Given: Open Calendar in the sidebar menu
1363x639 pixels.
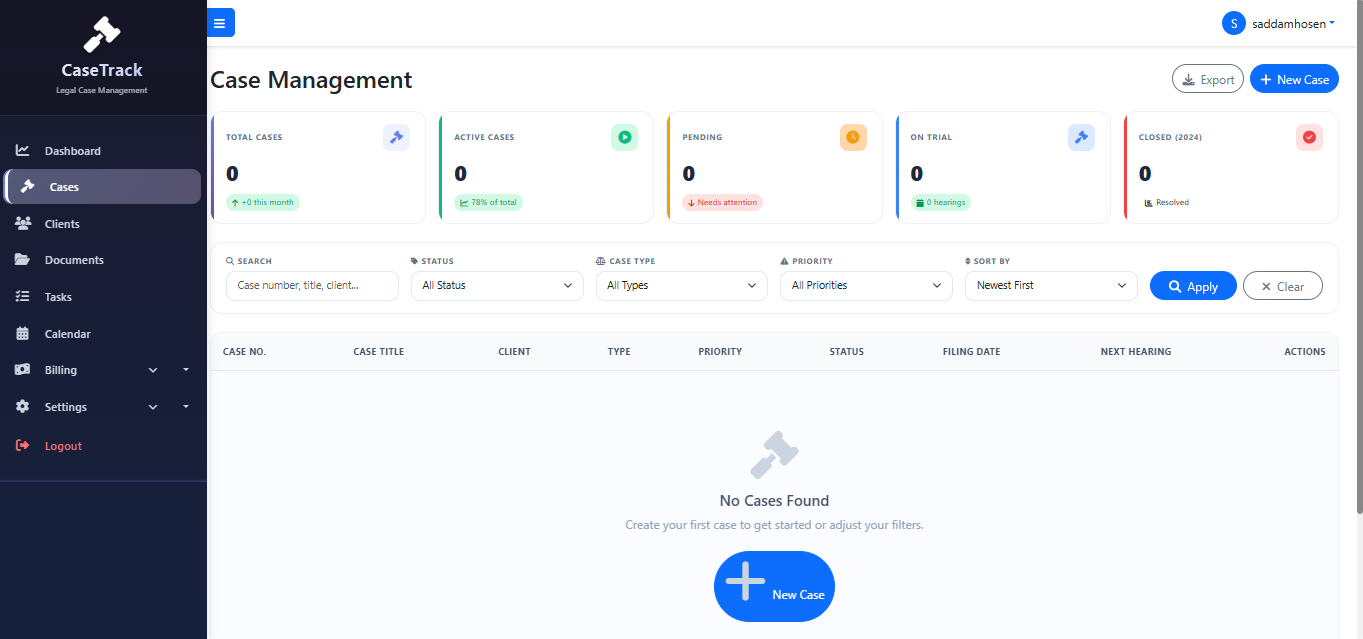Looking at the screenshot, I should [x=102, y=334].
